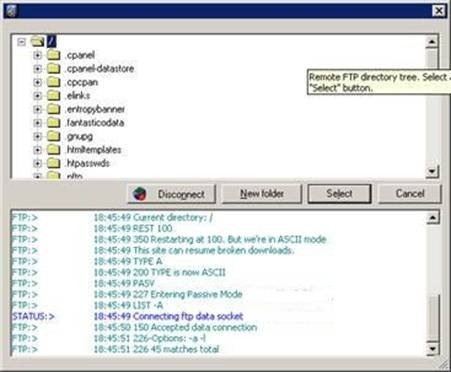451x372 pixels.
Task: Click directory tree scrollbar up arrow
Action: point(432,42)
